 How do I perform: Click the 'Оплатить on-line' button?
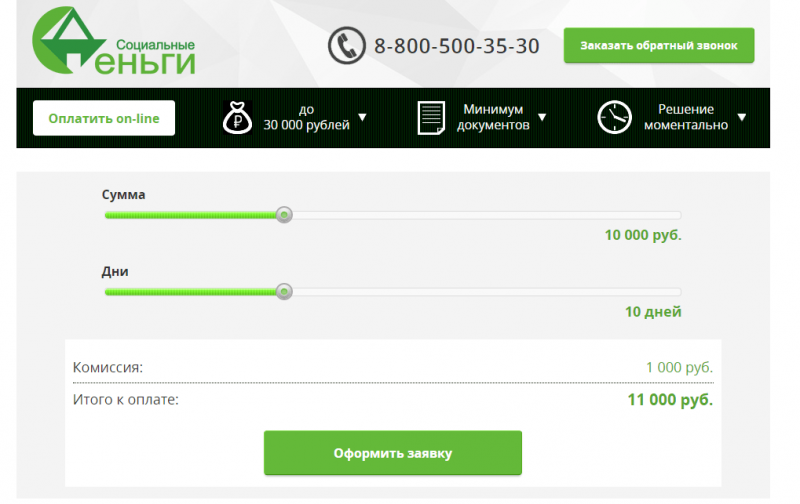click(x=103, y=118)
